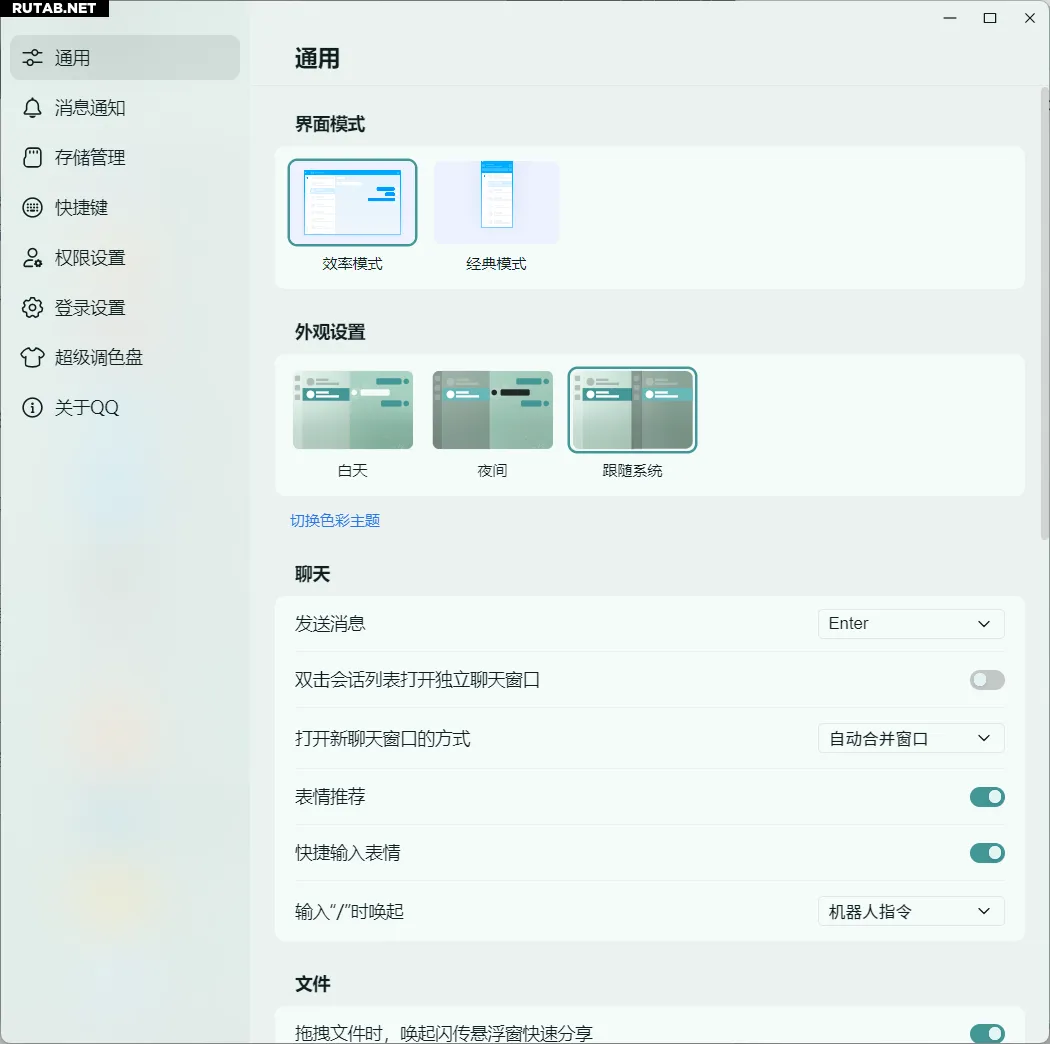Click the gear icon for 登录设置
1050x1044 pixels.
pyautogui.click(x=33, y=308)
